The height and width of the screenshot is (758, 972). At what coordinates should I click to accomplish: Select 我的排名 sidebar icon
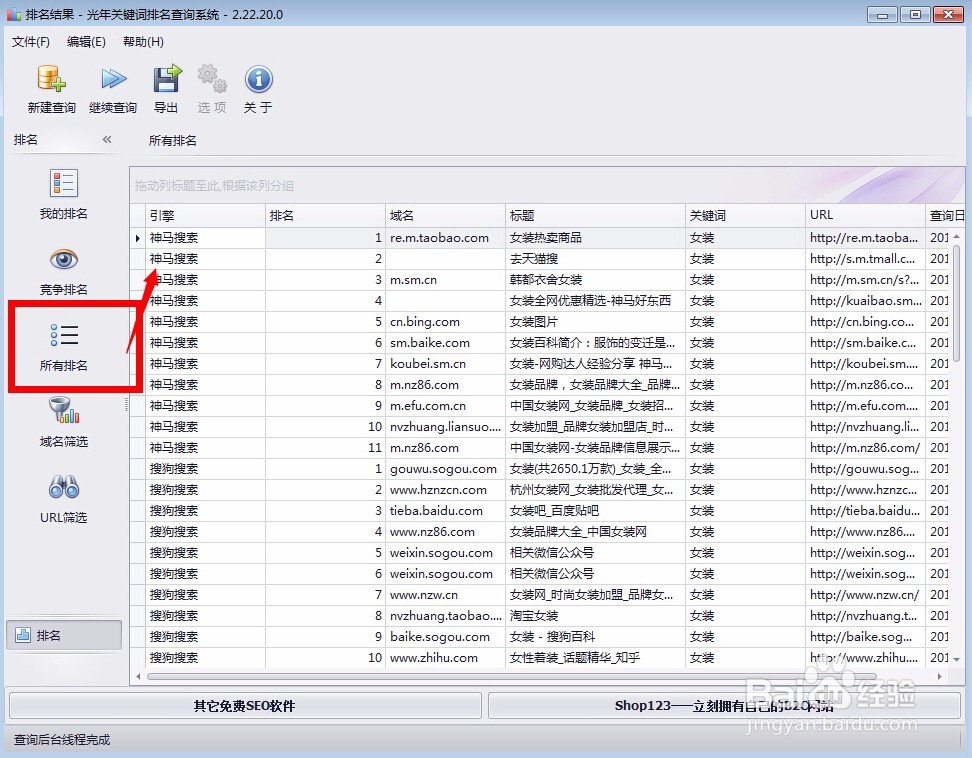(63, 184)
